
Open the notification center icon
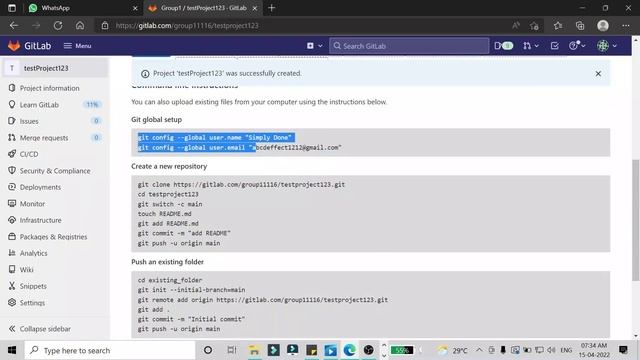point(623,350)
